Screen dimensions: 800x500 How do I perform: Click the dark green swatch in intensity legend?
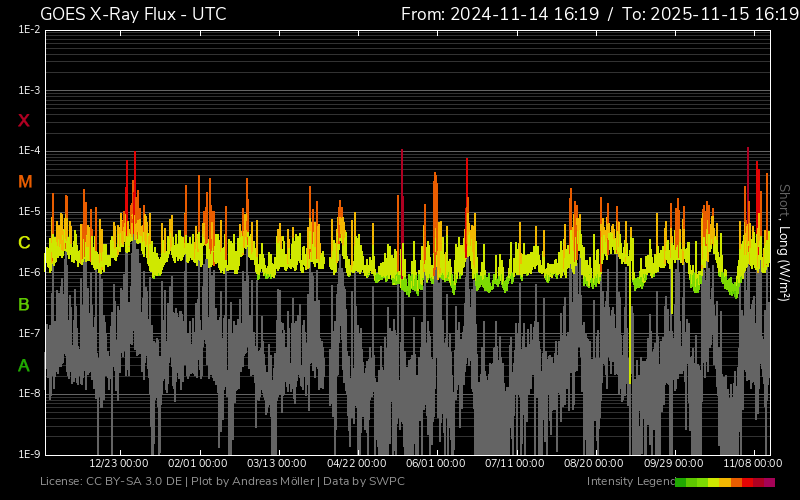coord(681,482)
